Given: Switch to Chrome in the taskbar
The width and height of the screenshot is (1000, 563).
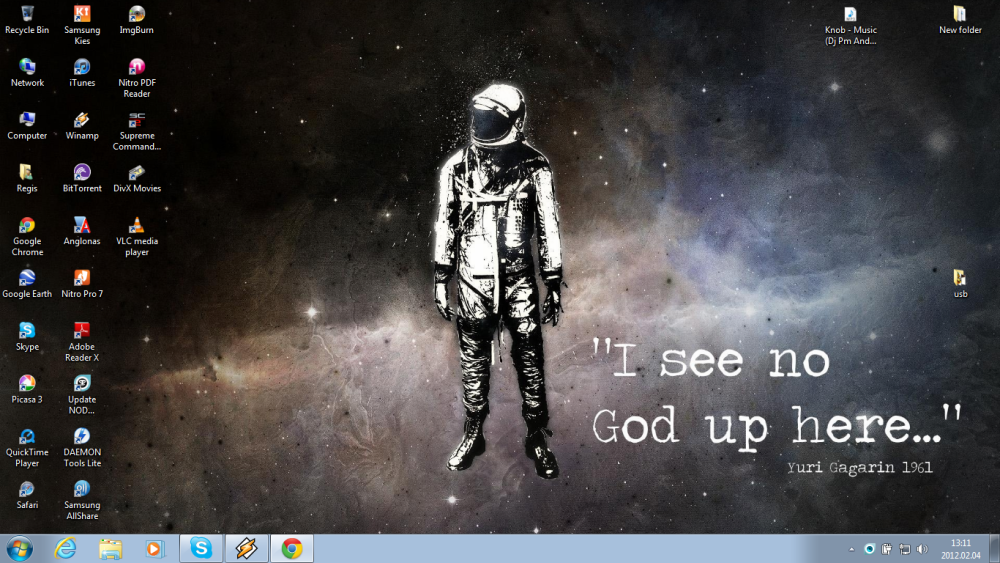Looking at the screenshot, I should 292,548.
